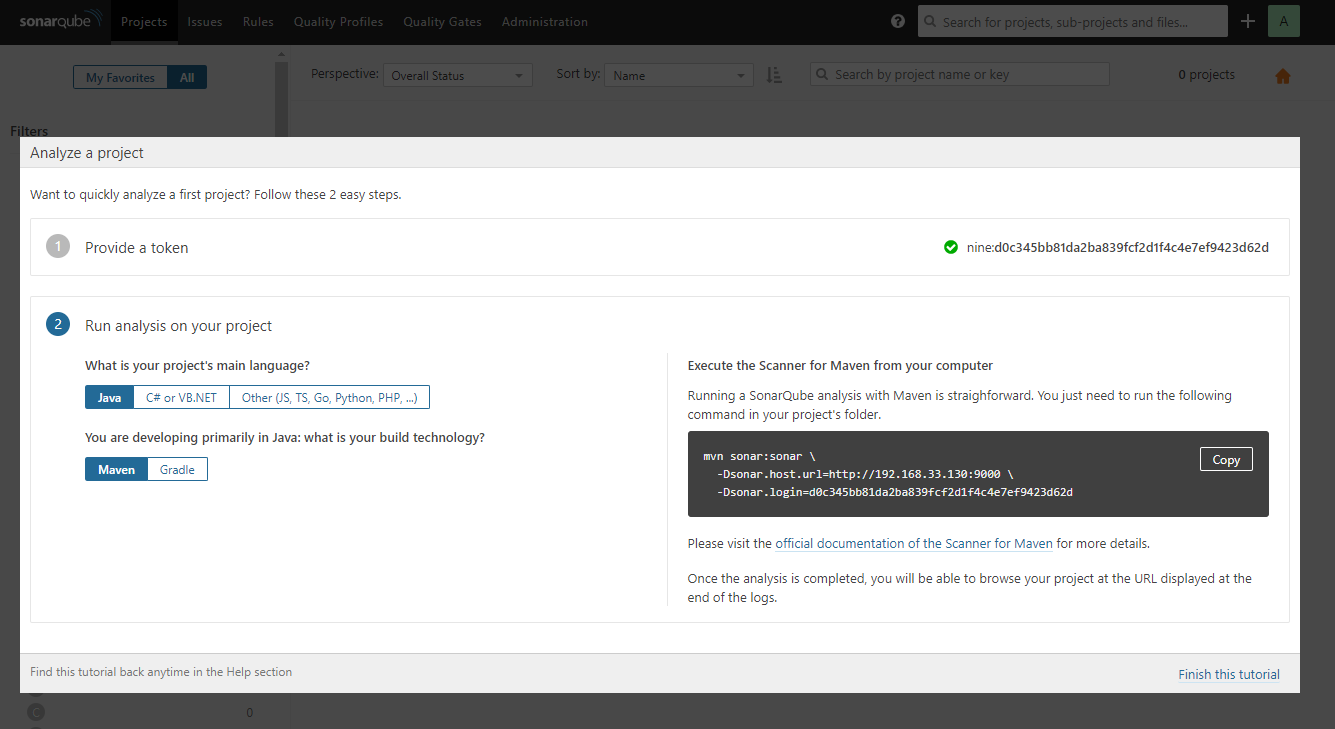Click the 'Run analysis on your project' heading

(x=178, y=325)
